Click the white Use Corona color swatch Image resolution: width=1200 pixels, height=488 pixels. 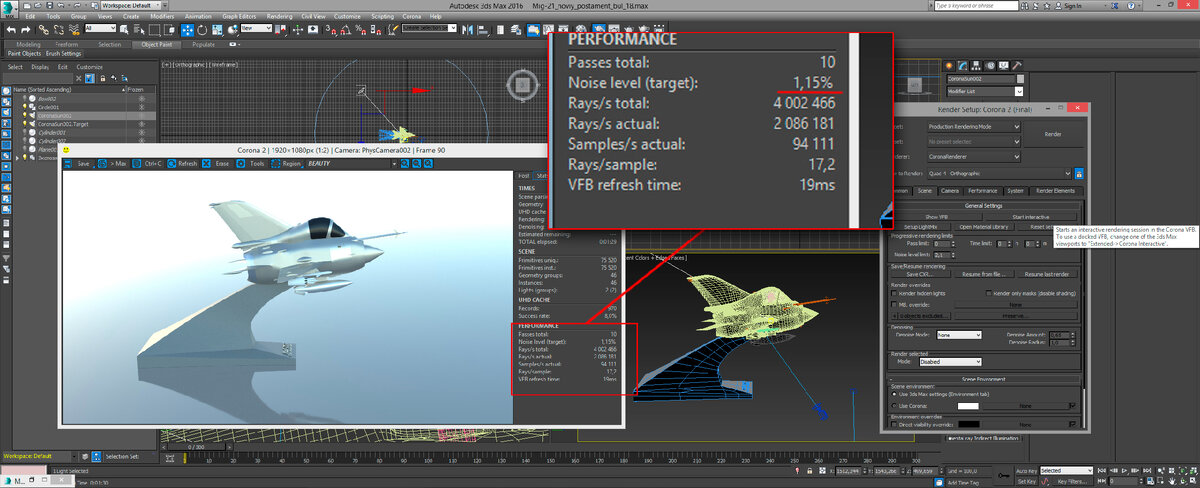point(968,406)
